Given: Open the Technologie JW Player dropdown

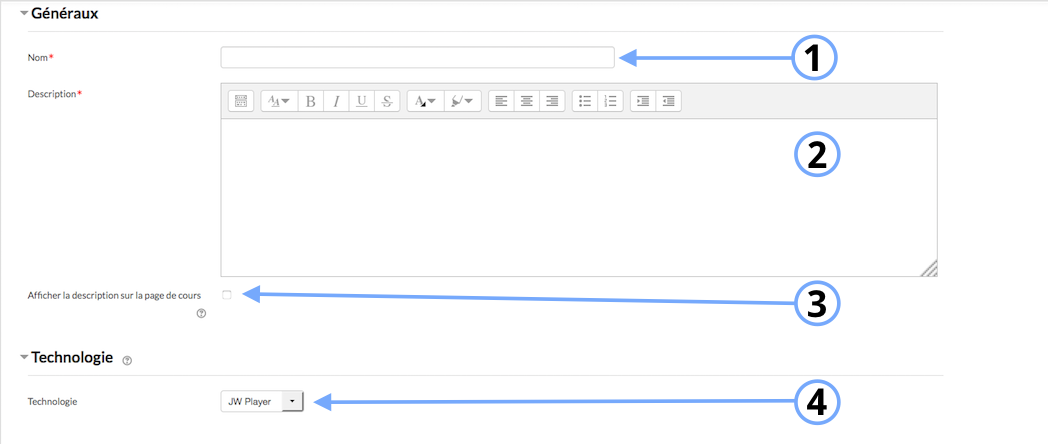Looking at the screenshot, I should (260, 401).
